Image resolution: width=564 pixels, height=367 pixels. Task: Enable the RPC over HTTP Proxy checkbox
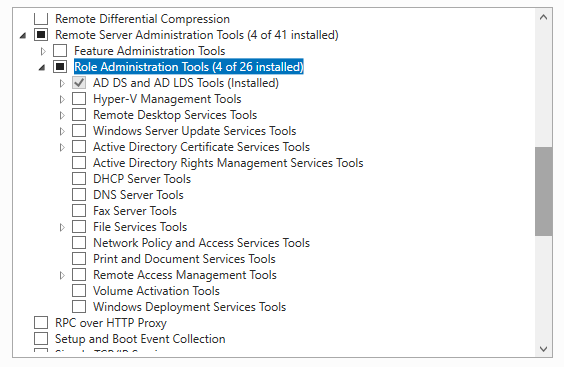point(41,323)
